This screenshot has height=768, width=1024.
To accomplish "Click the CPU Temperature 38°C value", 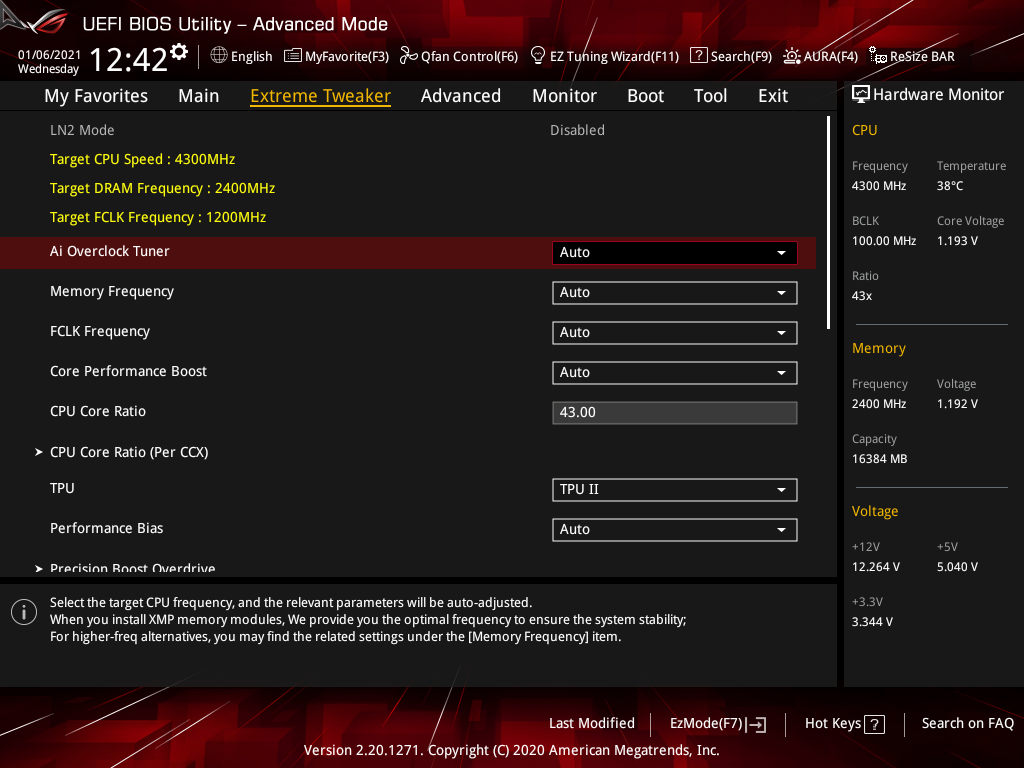I will (950, 186).
